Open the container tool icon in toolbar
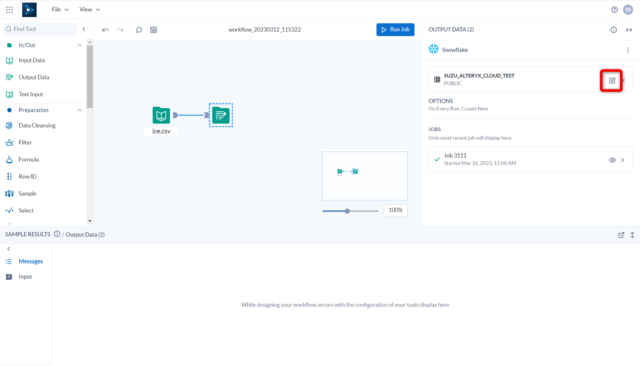Screen dimensions: 640x366 [153, 30]
